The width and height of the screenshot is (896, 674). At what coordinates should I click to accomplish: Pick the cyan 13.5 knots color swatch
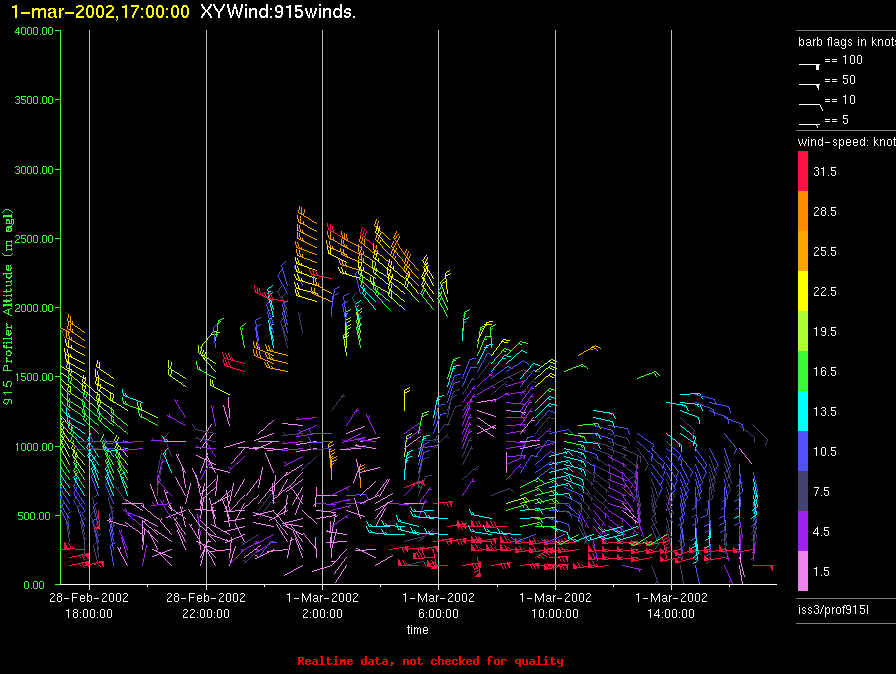(x=803, y=411)
